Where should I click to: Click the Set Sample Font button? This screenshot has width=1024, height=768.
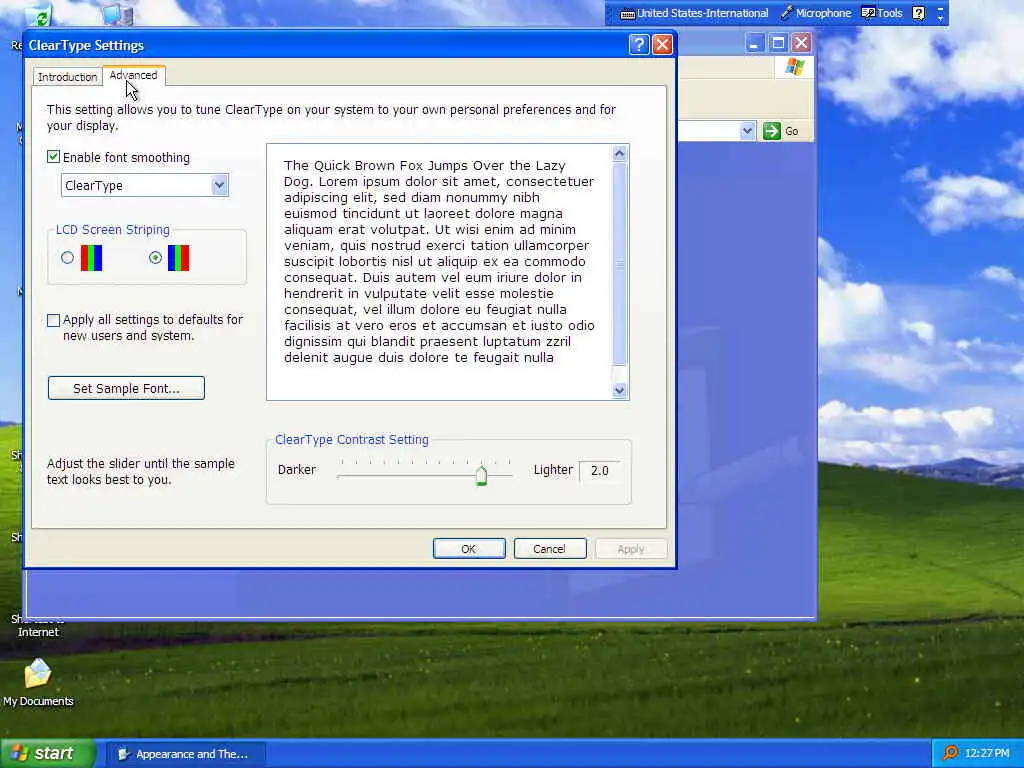click(x=126, y=388)
